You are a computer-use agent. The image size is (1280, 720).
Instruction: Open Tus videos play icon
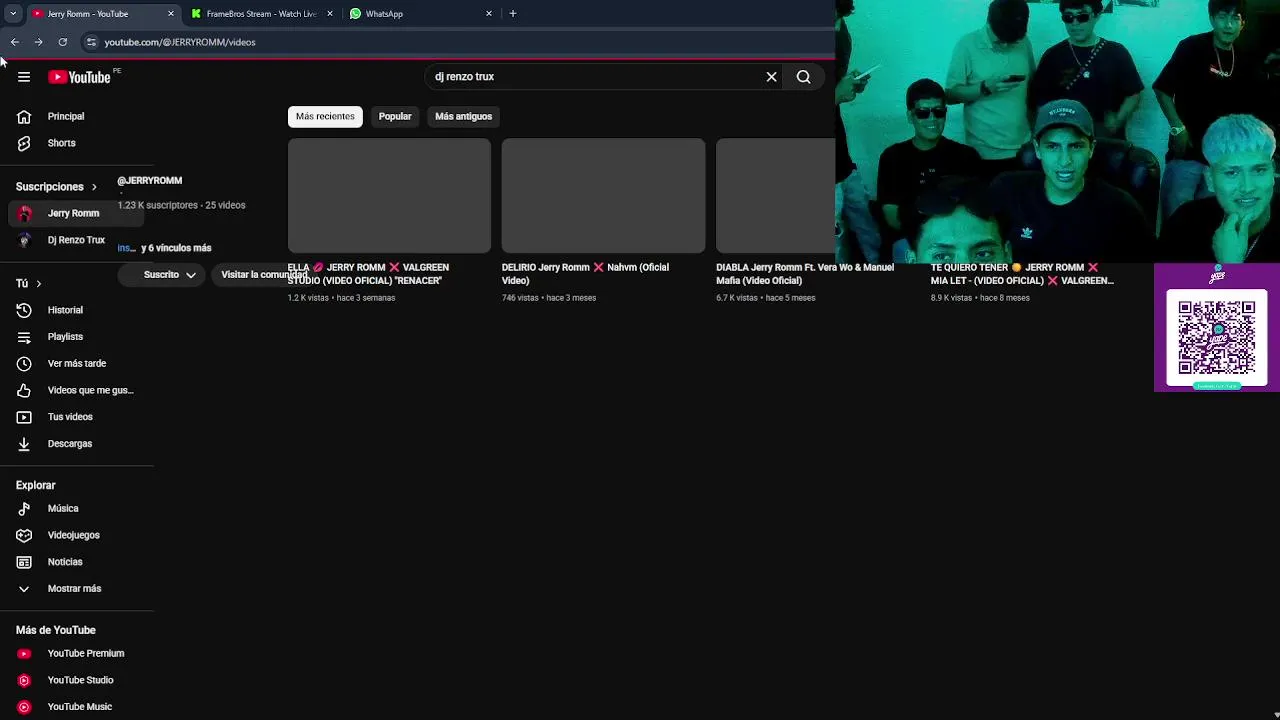(x=24, y=417)
